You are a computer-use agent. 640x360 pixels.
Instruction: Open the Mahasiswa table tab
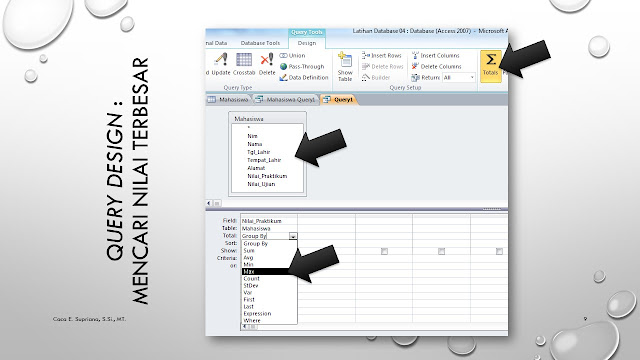(x=228, y=100)
